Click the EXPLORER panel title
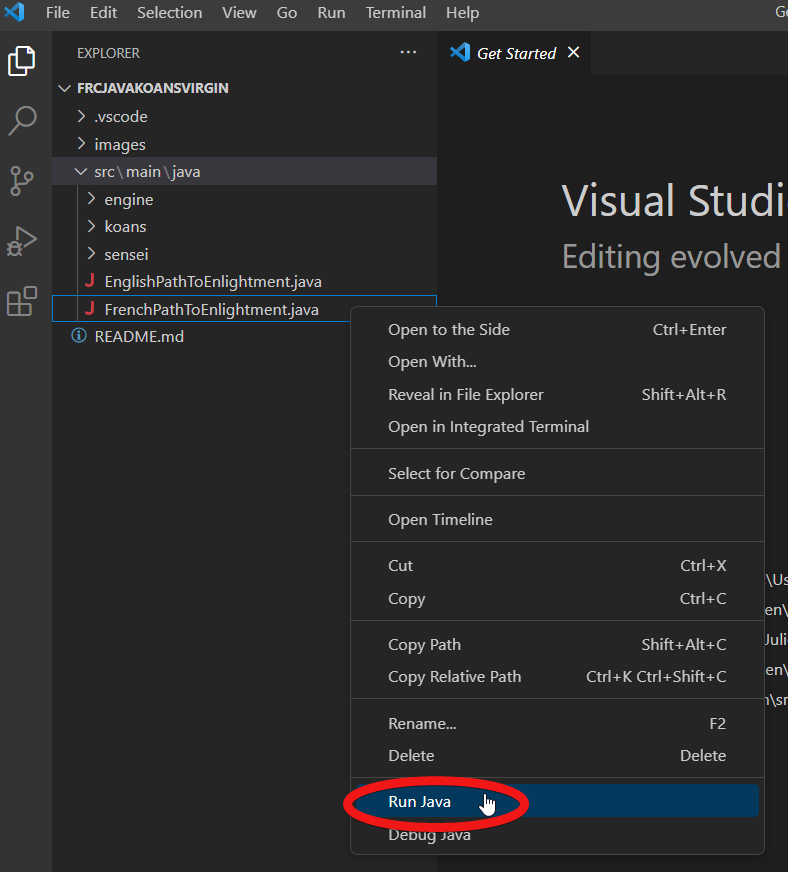The height and width of the screenshot is (872, 788). pos(108,53)
